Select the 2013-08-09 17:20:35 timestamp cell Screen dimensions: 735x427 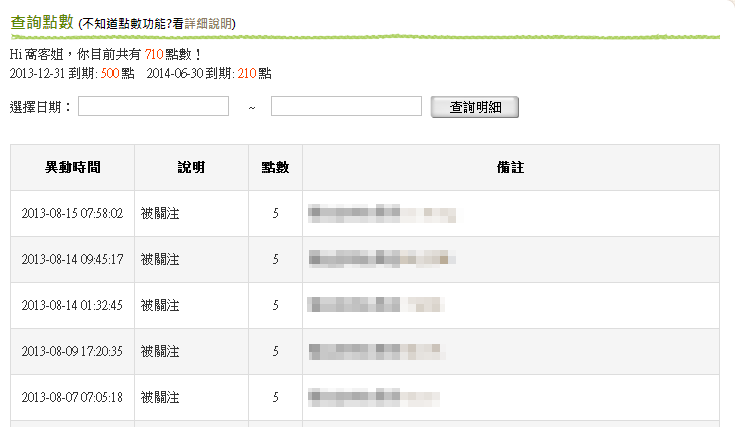tap(72, 352)
